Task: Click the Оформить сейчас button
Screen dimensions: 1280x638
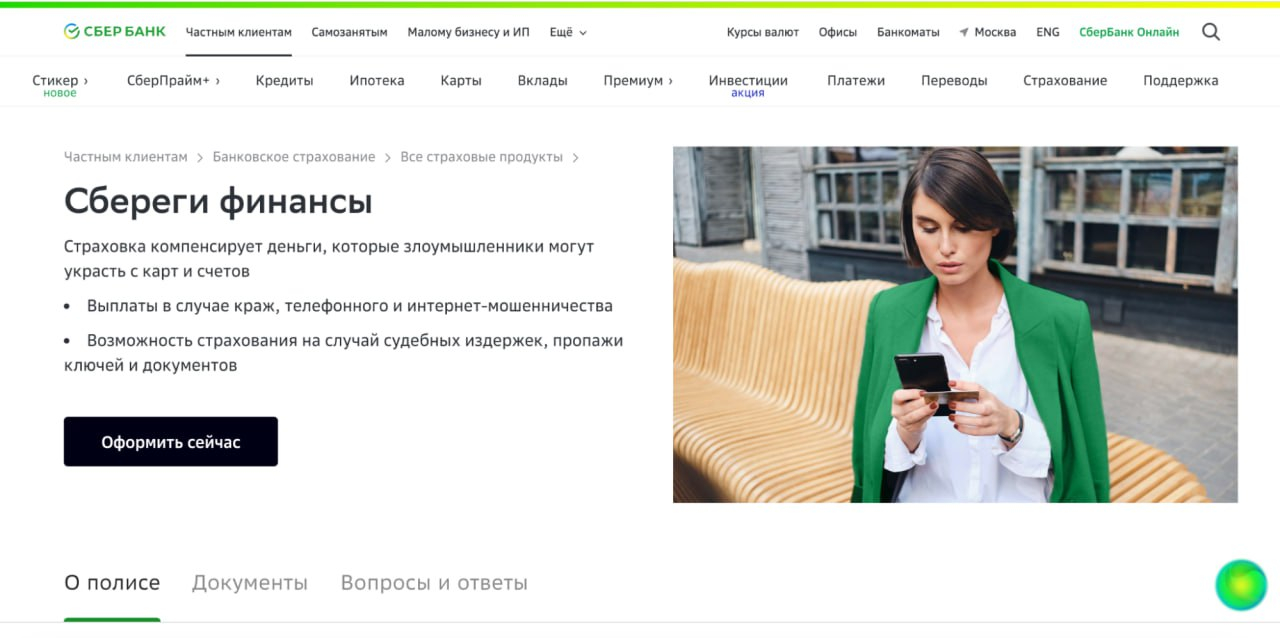Action: click(x=171, y=442)
